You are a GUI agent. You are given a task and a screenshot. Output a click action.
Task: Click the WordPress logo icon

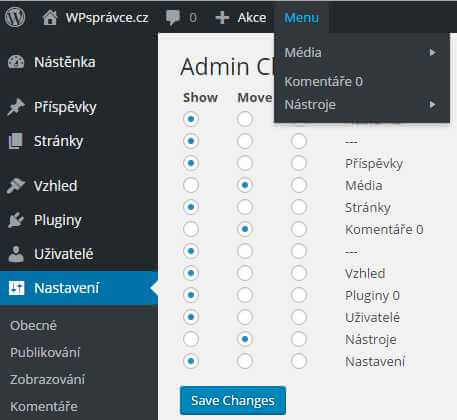click(x=15, y=17)
